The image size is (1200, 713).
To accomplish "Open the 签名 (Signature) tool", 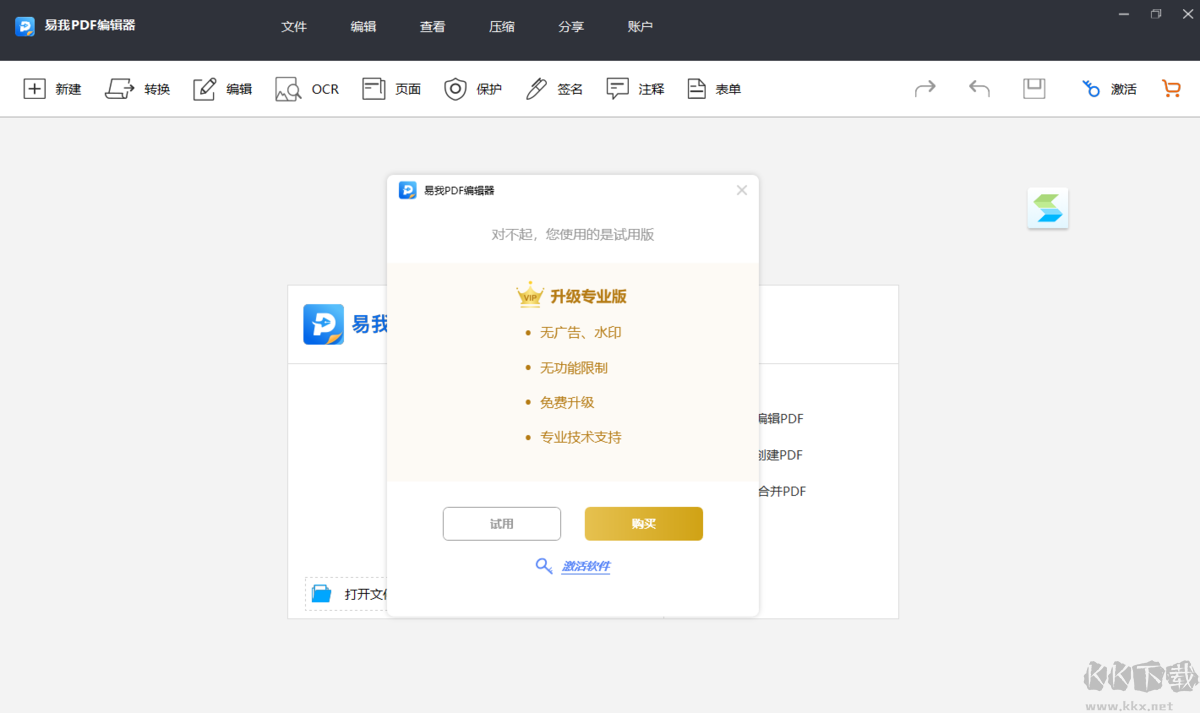I will click(553, 88).
